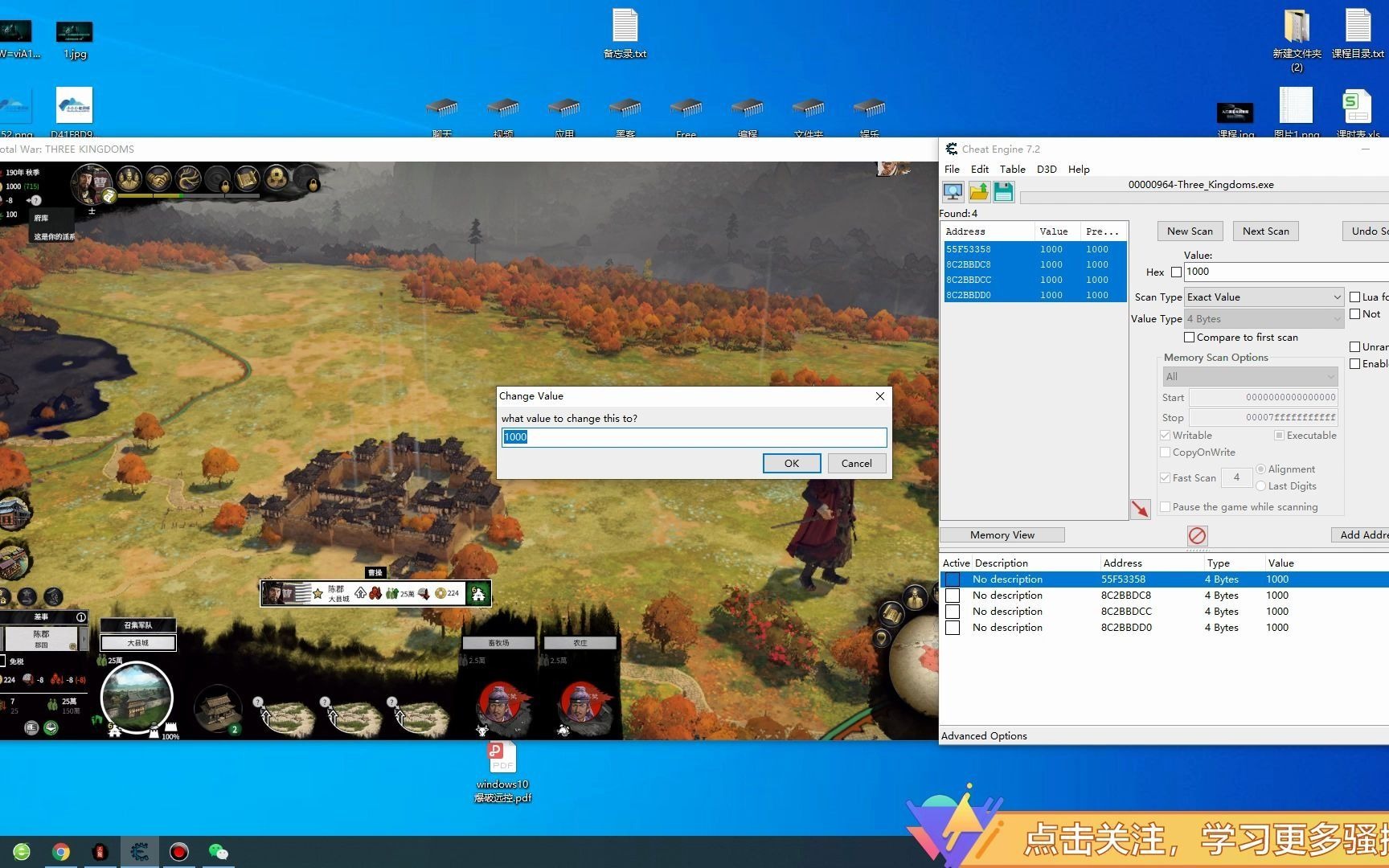Open the 新建文件夹 (2) desktop folder
This screenshot has height=868, width=1389.
pyautogui.click(x=1297, y=40)
